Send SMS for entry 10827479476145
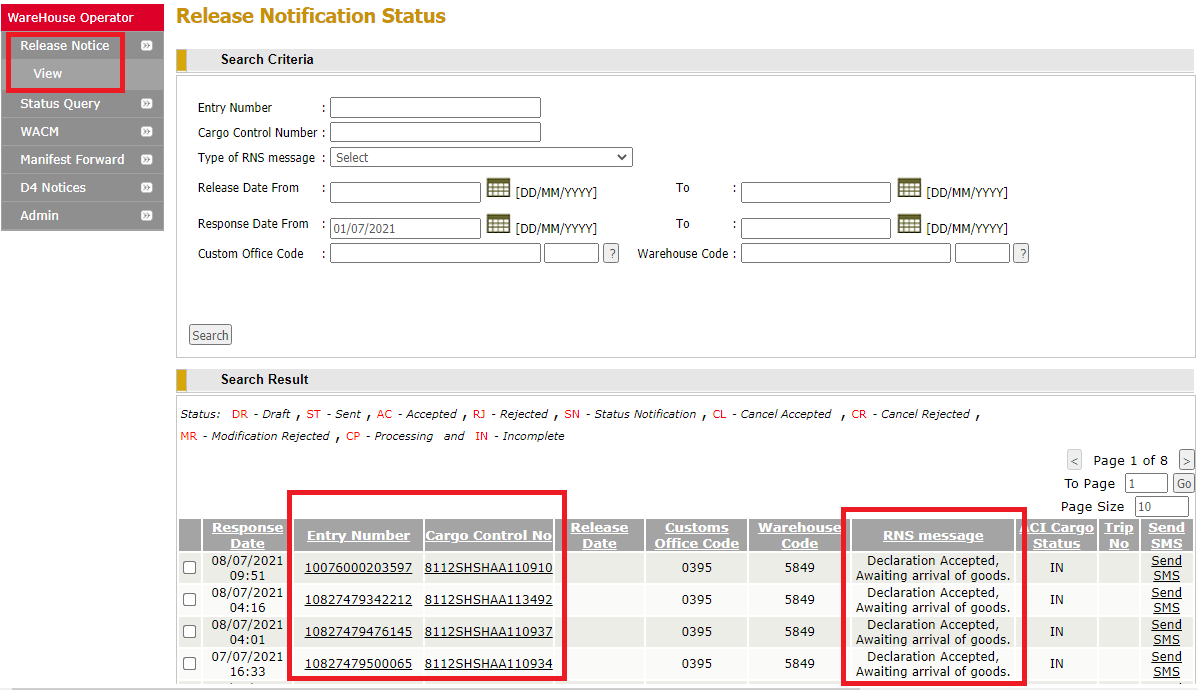This screenshot has width=1198, height=690. (x=1167, y=632)
